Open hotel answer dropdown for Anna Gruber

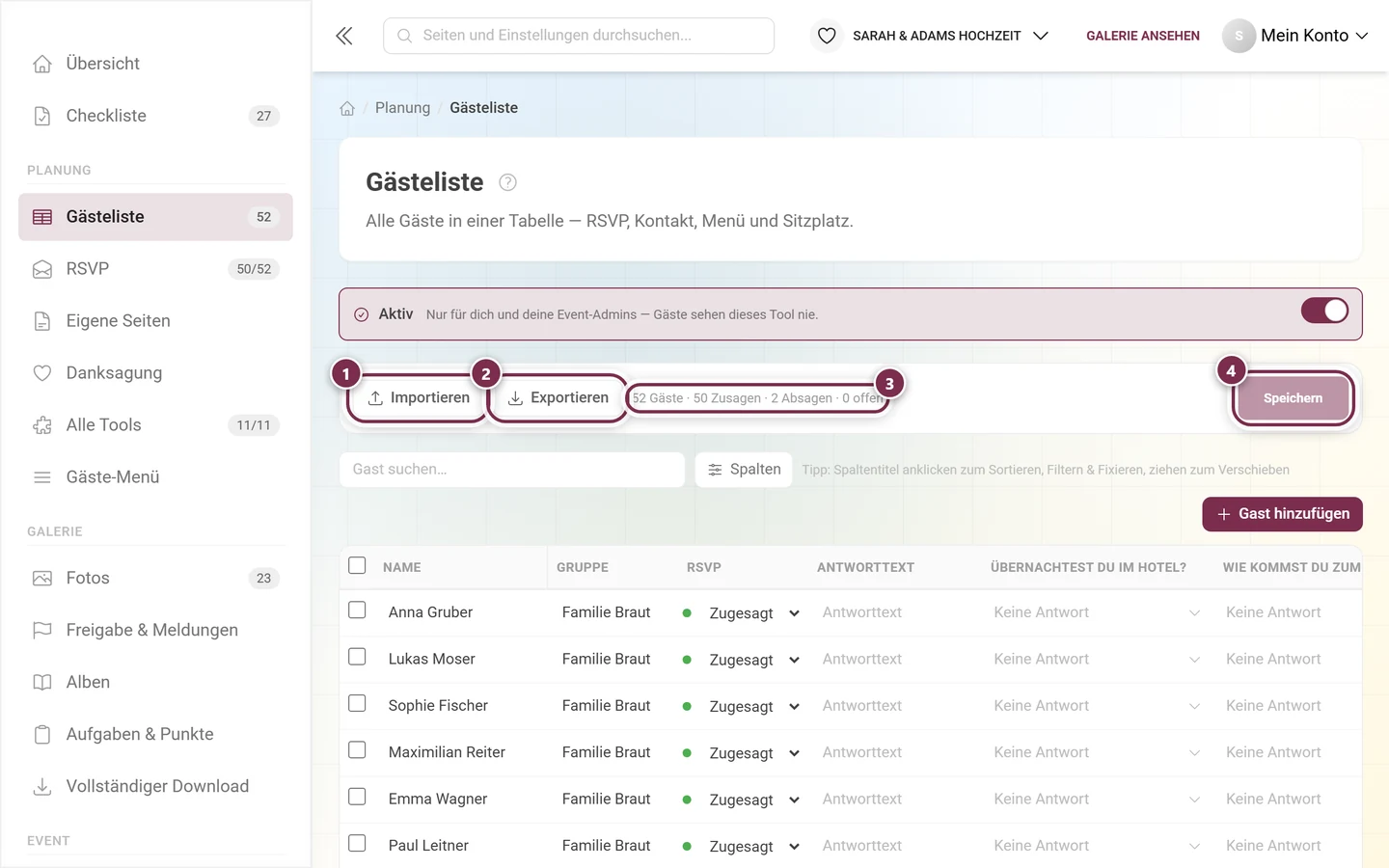[x=1097, y=612]
